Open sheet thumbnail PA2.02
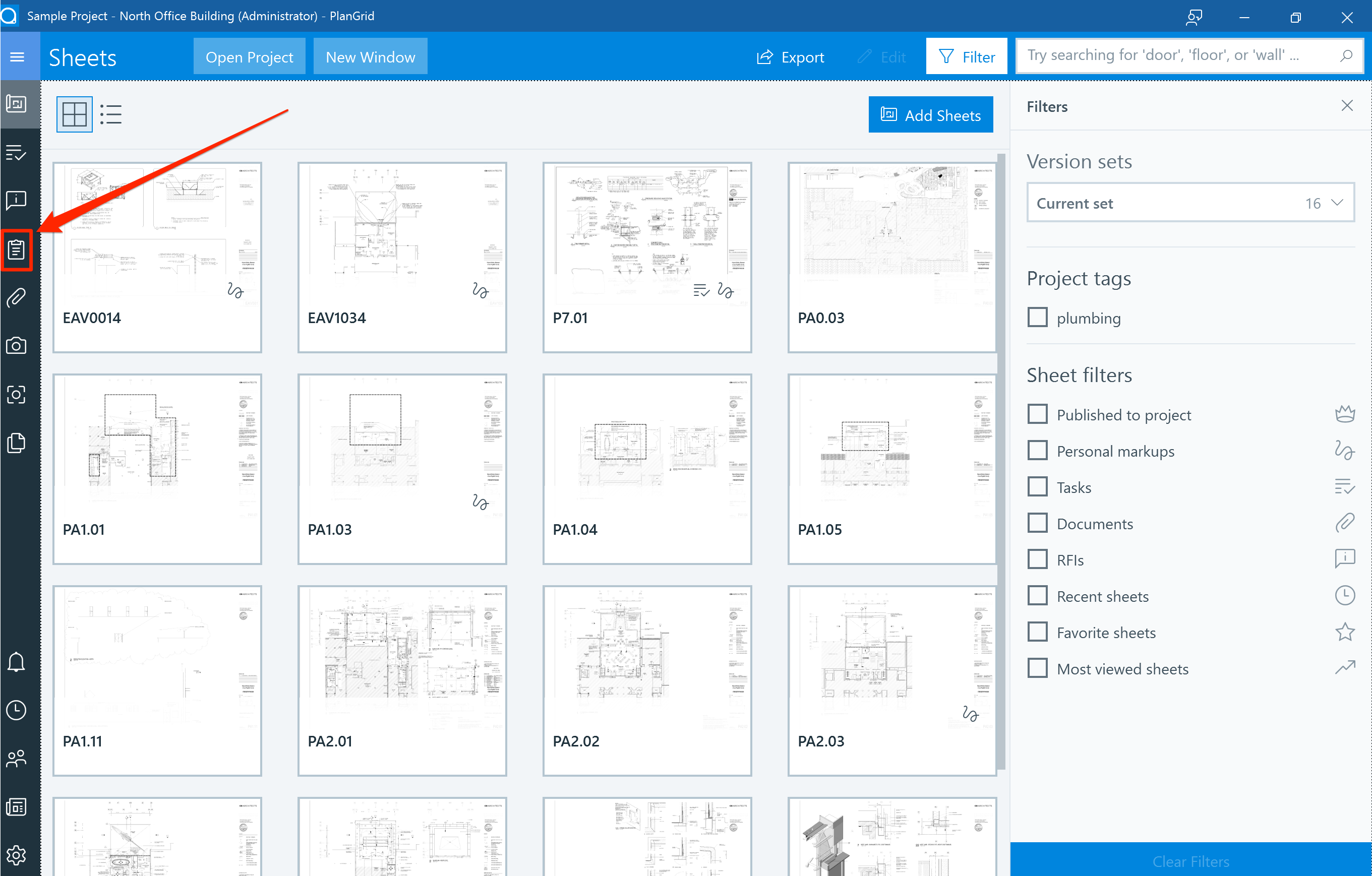Image resolution: width=1372 pixels, height=876 pixels. pyautogui.click(x=647, y=680)
